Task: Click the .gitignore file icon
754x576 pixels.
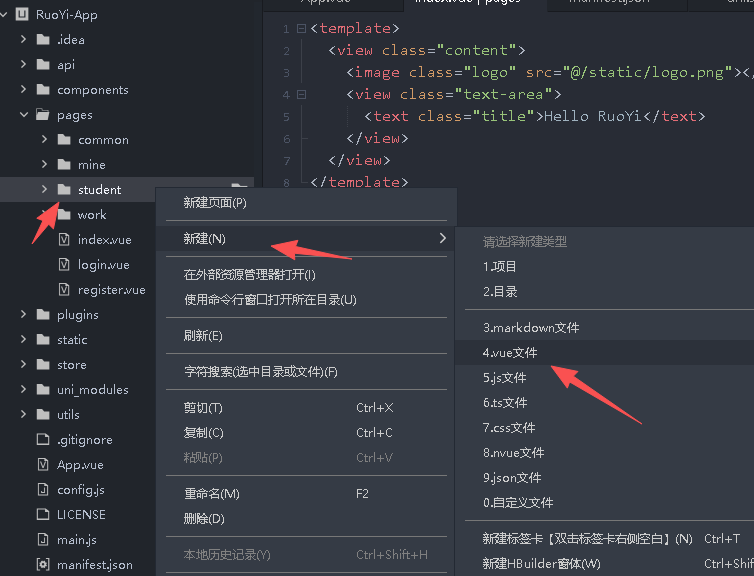Action: (x=42, y=440)
